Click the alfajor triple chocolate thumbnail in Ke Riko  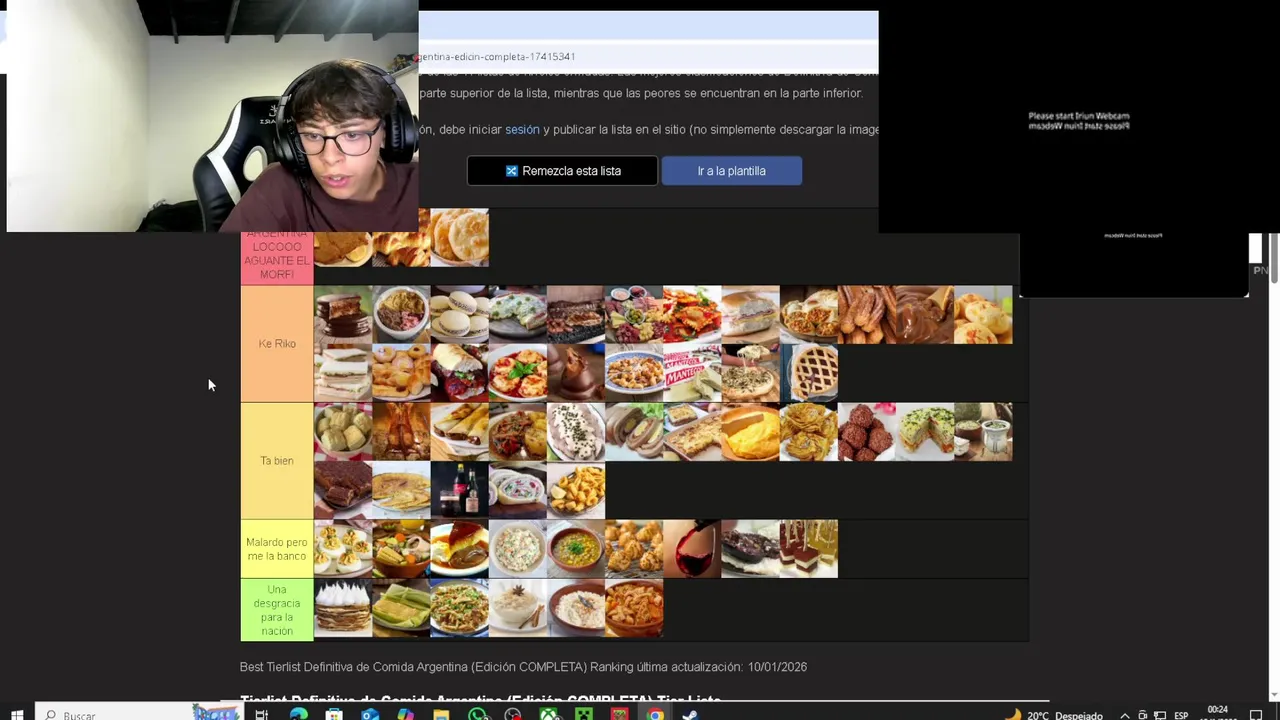pyautogui.click(x=343, y=315)
